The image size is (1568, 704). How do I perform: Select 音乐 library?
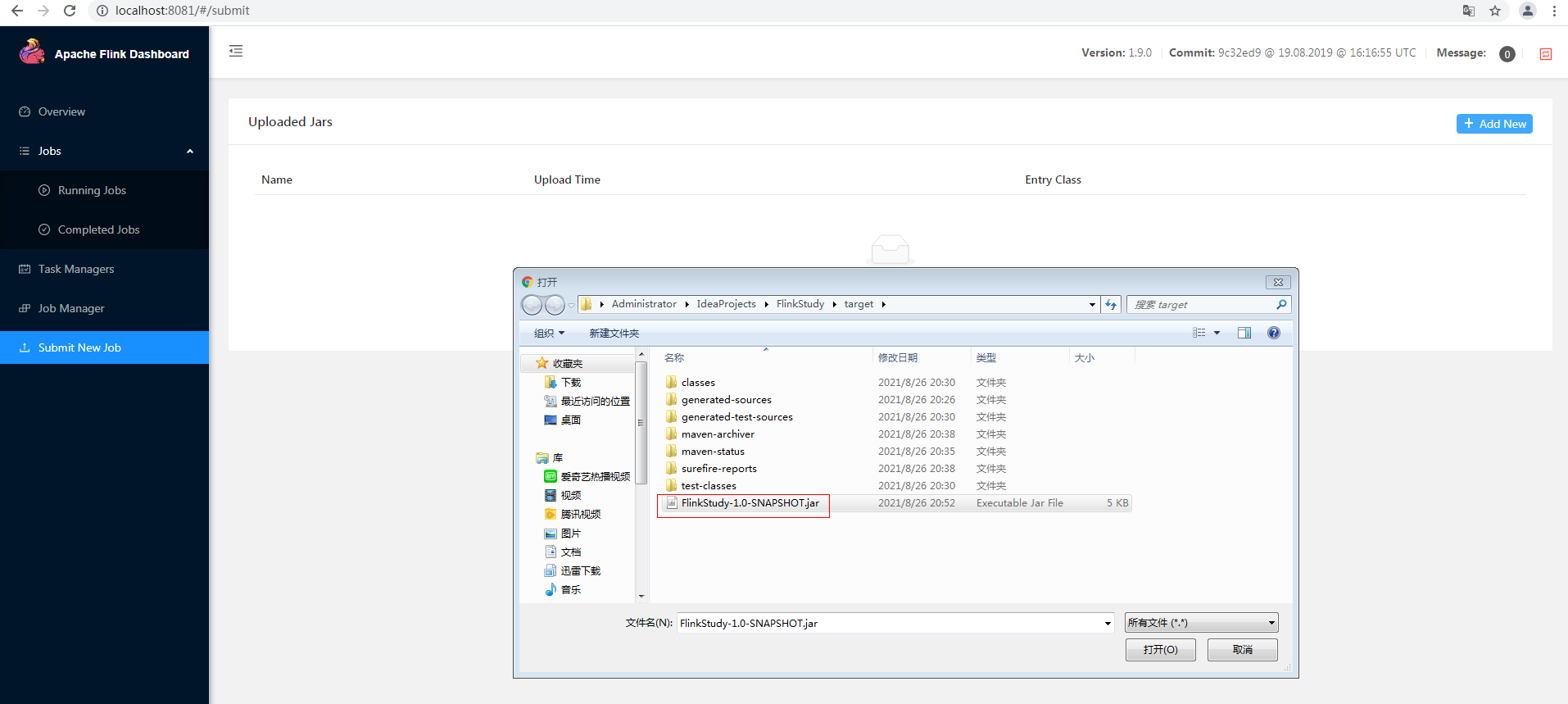click(x=570, y=589)
